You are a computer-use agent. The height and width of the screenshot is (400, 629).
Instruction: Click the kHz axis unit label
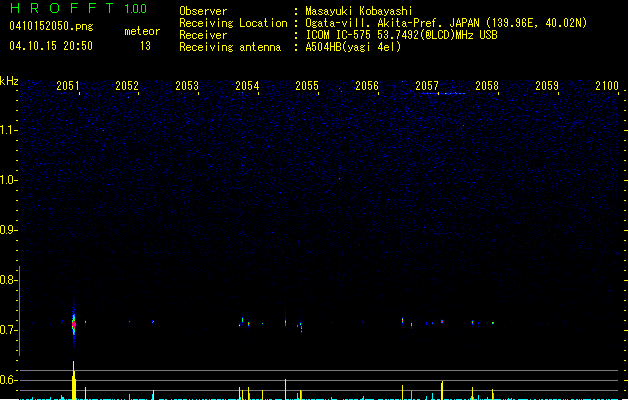9,81
